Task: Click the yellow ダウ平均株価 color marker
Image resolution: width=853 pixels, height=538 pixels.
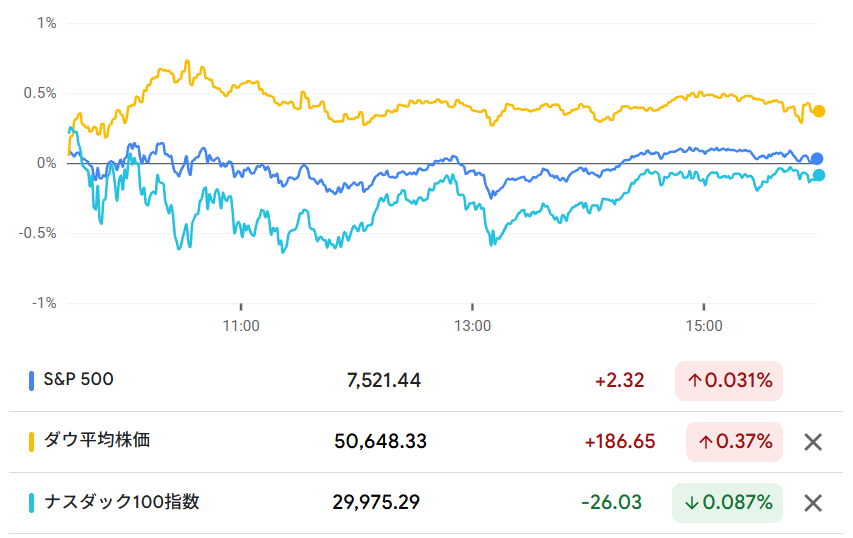Action: tap(31, 441)
